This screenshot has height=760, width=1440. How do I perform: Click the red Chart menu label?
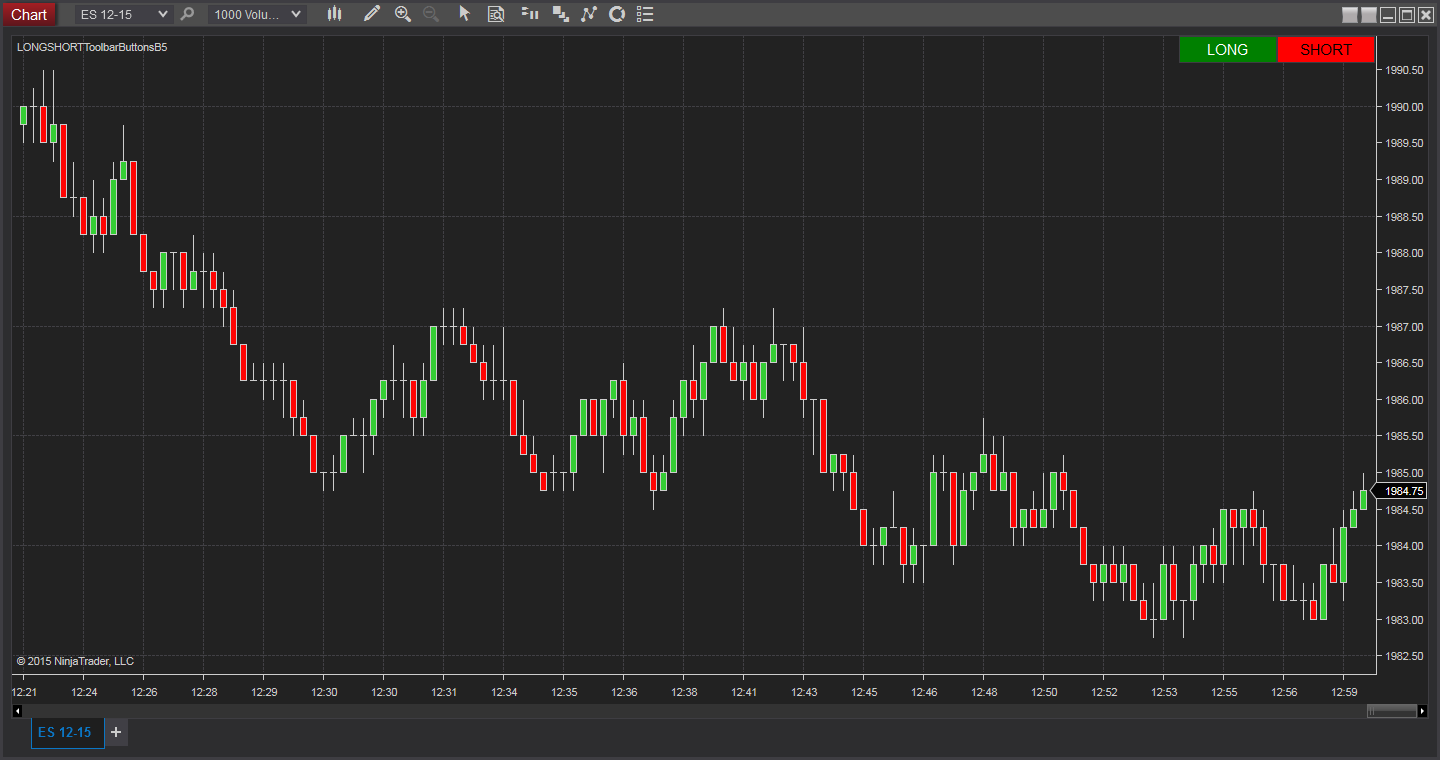29,14
